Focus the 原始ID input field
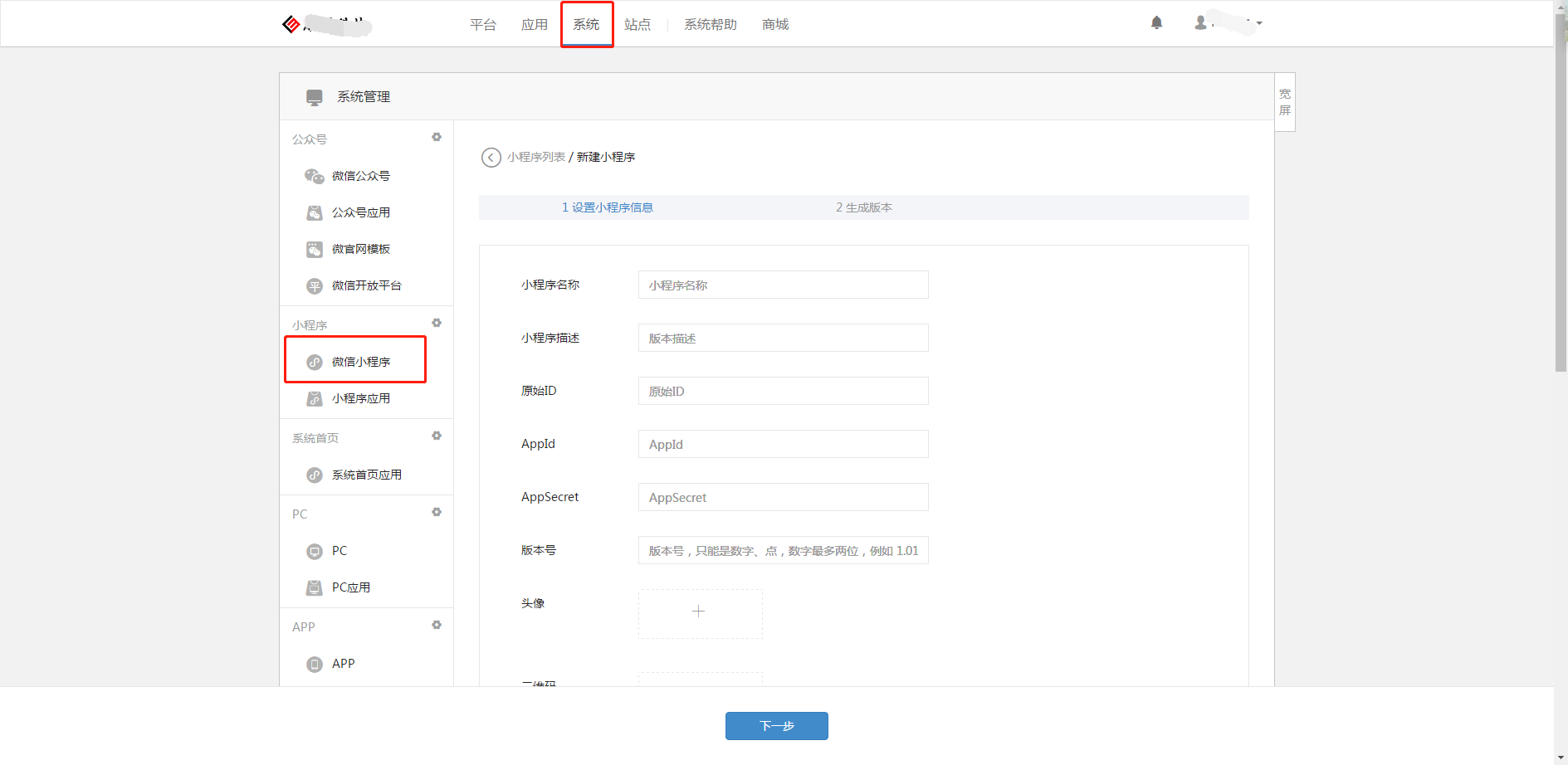Viewport: 1568px width, 765px height. pyautogui.click(x=783, y=391)
